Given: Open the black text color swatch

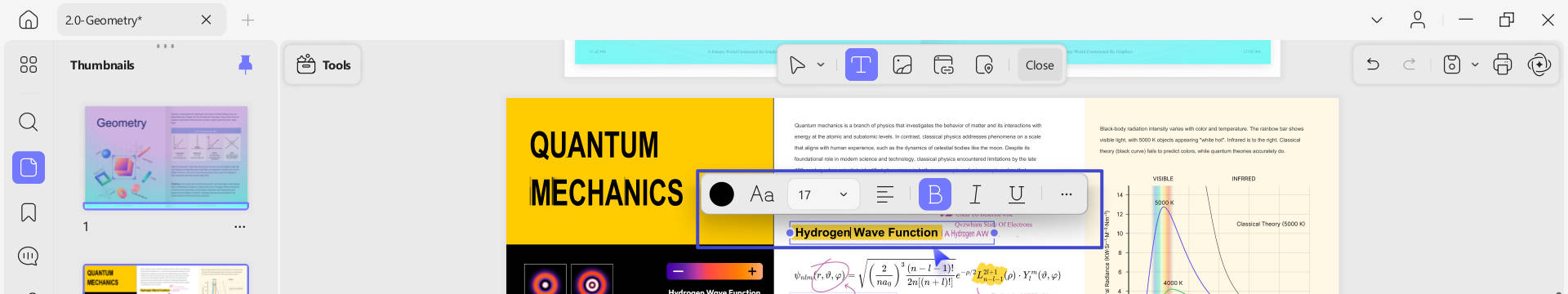Looking at the screenshot, I should point(722,194).
